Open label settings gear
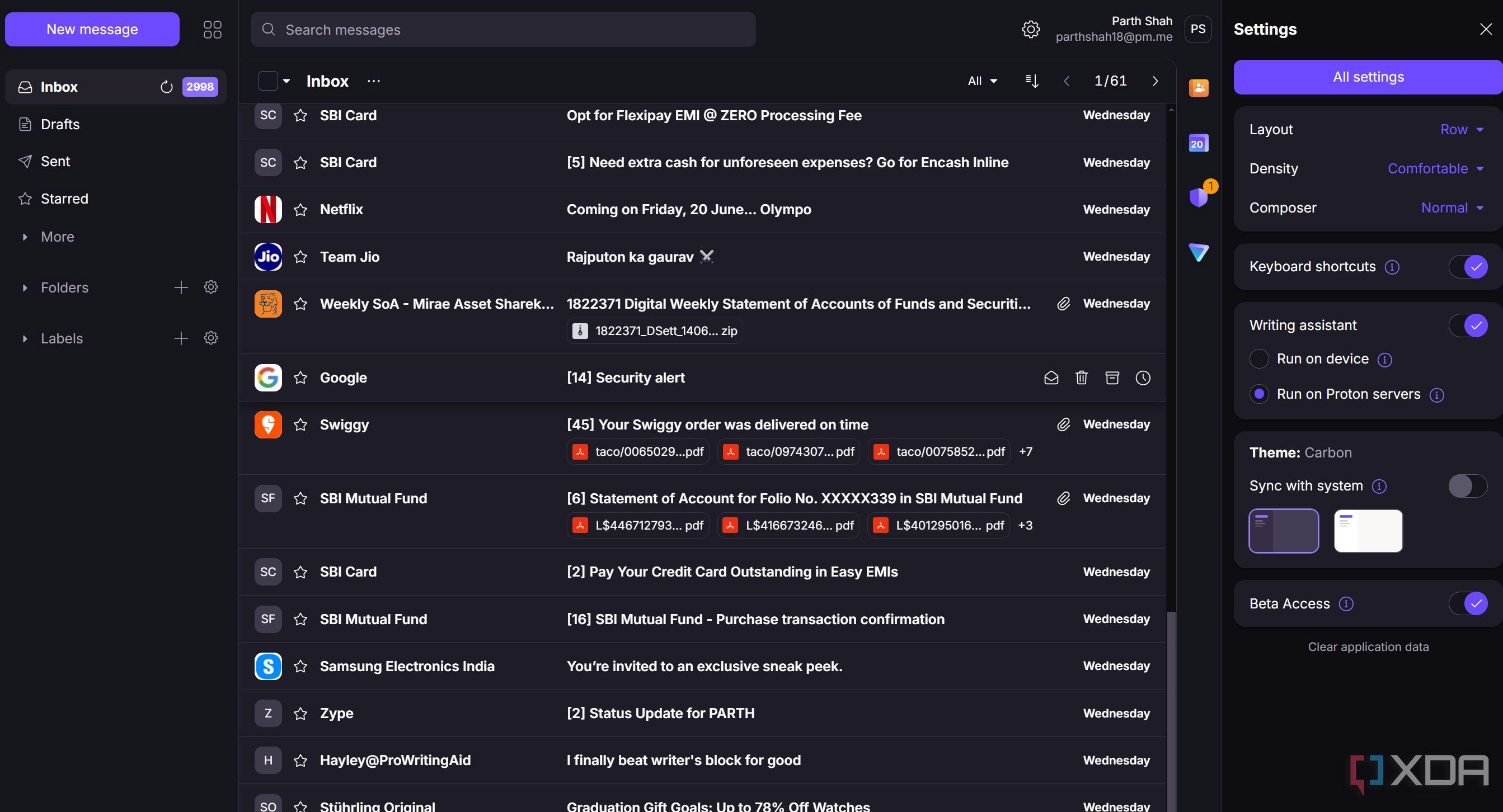The height and width of the screenshot is (812, 1503). pyautogui.click(x=210, y=338)
